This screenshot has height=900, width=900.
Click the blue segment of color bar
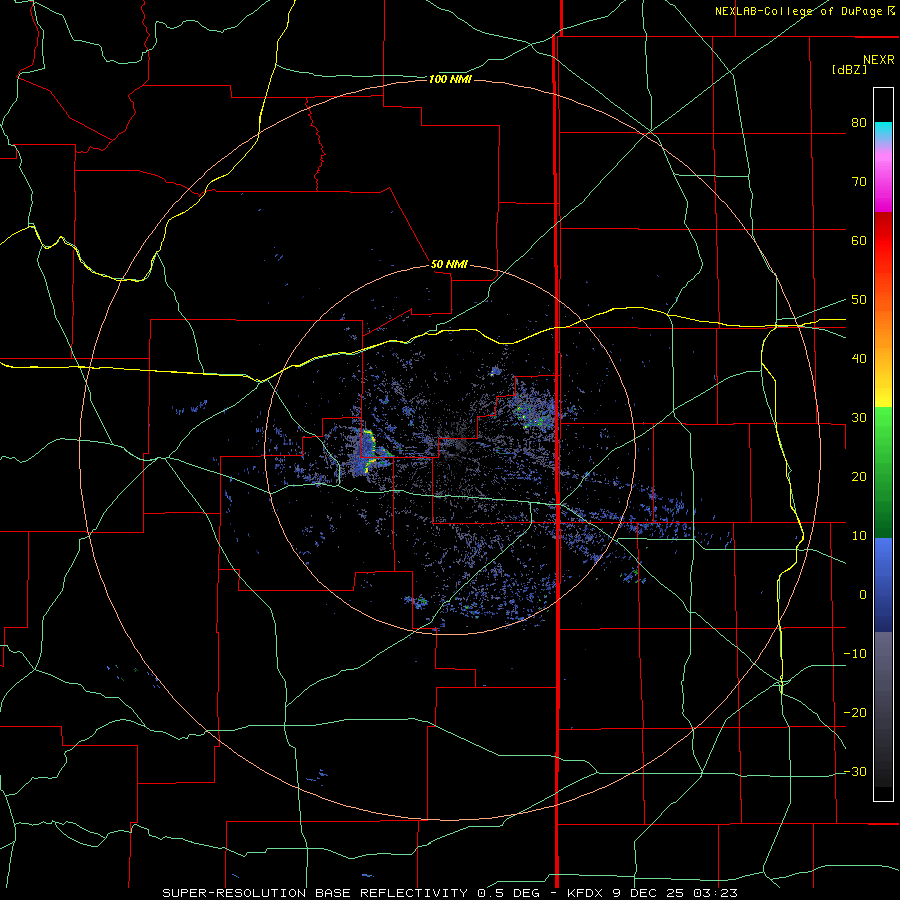883,584
